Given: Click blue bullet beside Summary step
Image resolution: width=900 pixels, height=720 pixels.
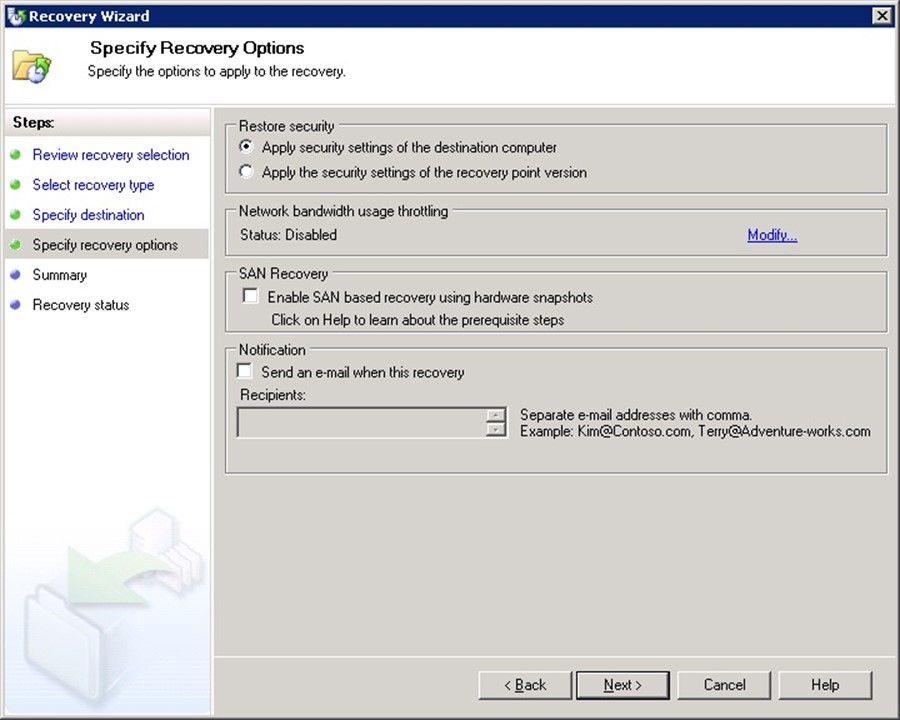Looking at the screenshot, I should [16, 275].
